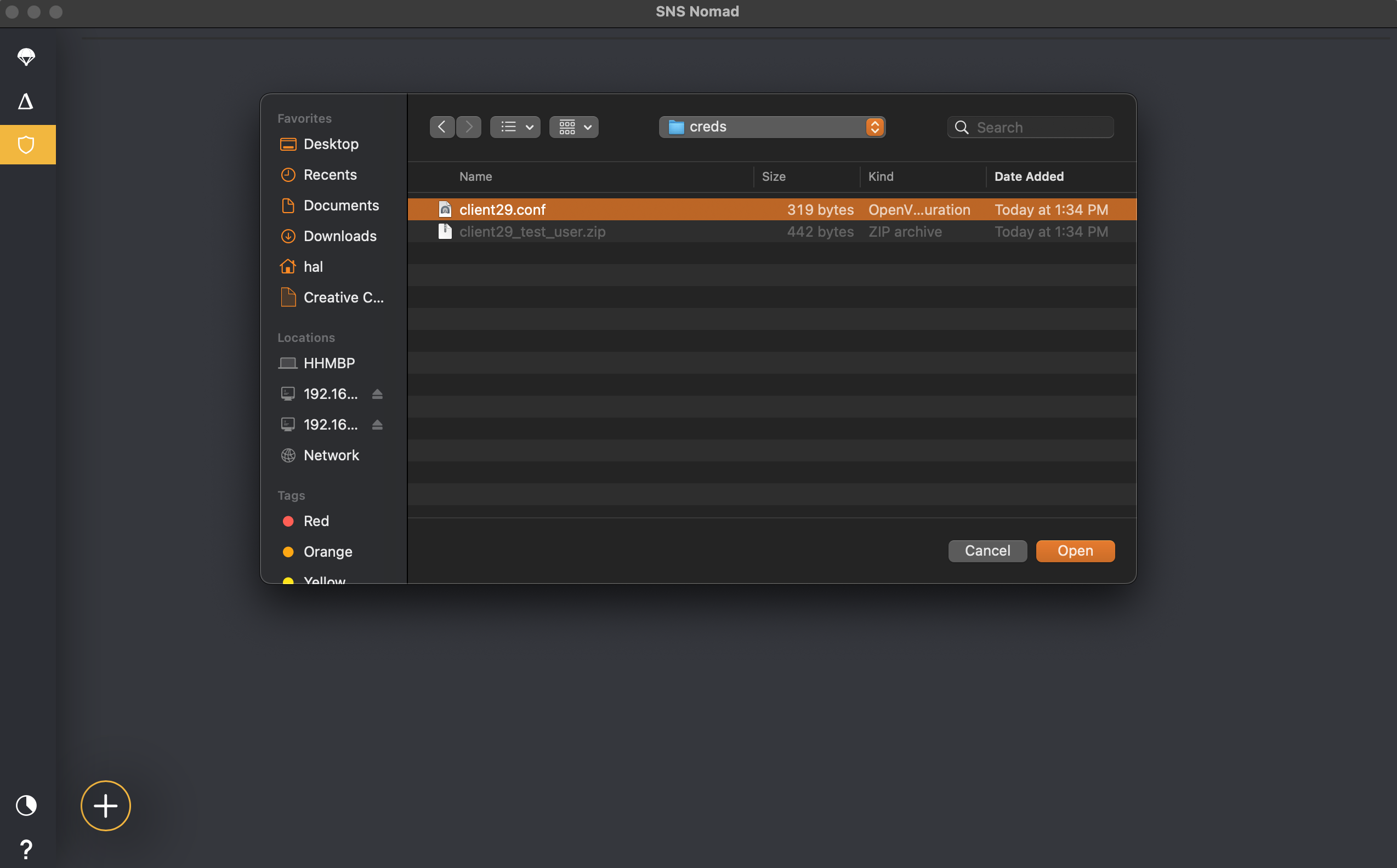Image resolution: width=1397 pixels, height=868 pixels.
Task: Click the Cancel button
Action: coord(987,551)
